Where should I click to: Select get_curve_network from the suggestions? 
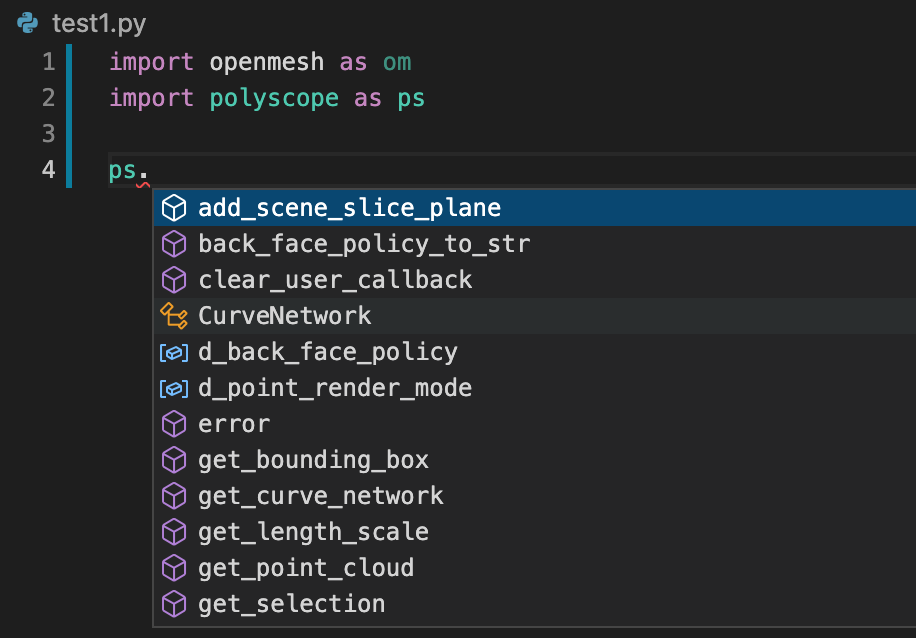point(534,496)
